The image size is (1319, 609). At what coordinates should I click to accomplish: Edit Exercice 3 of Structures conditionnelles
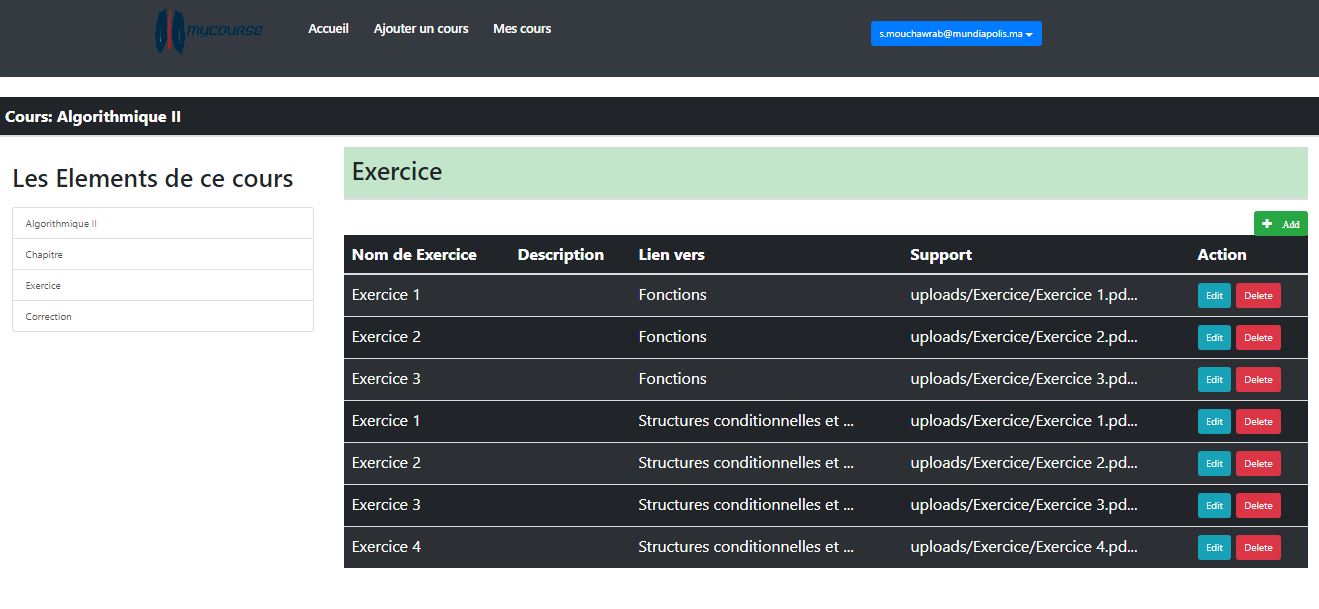(1214, 506)
